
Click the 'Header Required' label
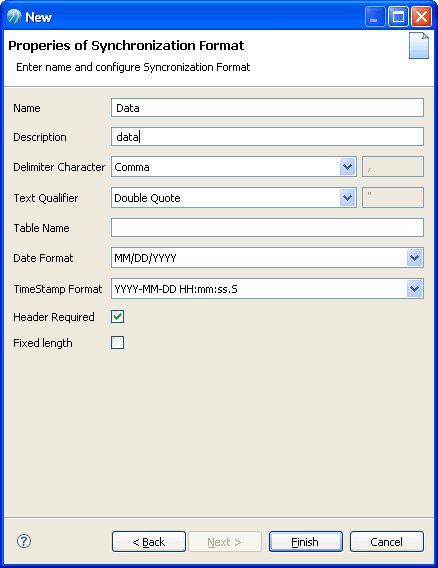click(54, 317)
